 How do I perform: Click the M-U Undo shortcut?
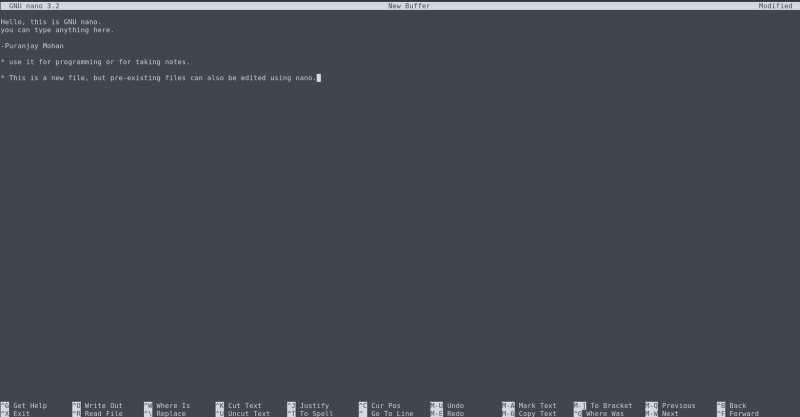point(448,405)
